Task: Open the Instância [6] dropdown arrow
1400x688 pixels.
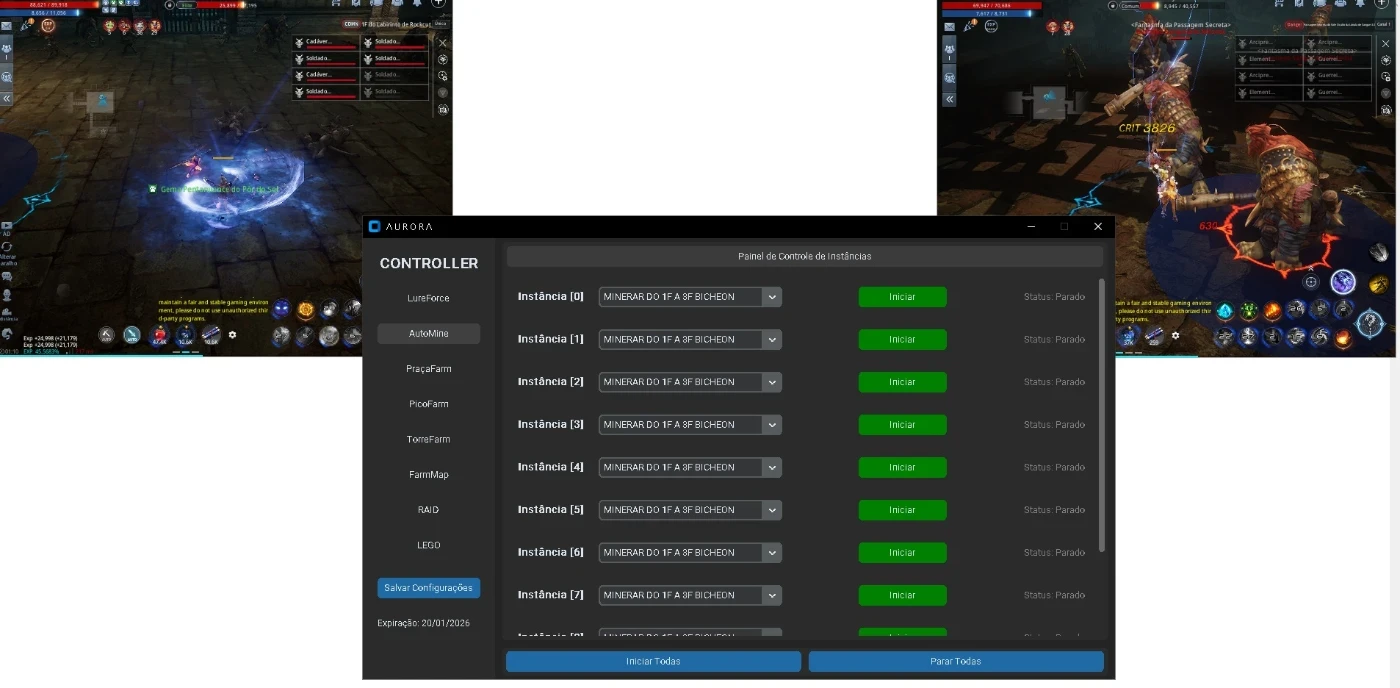Action: click(771, 553)
